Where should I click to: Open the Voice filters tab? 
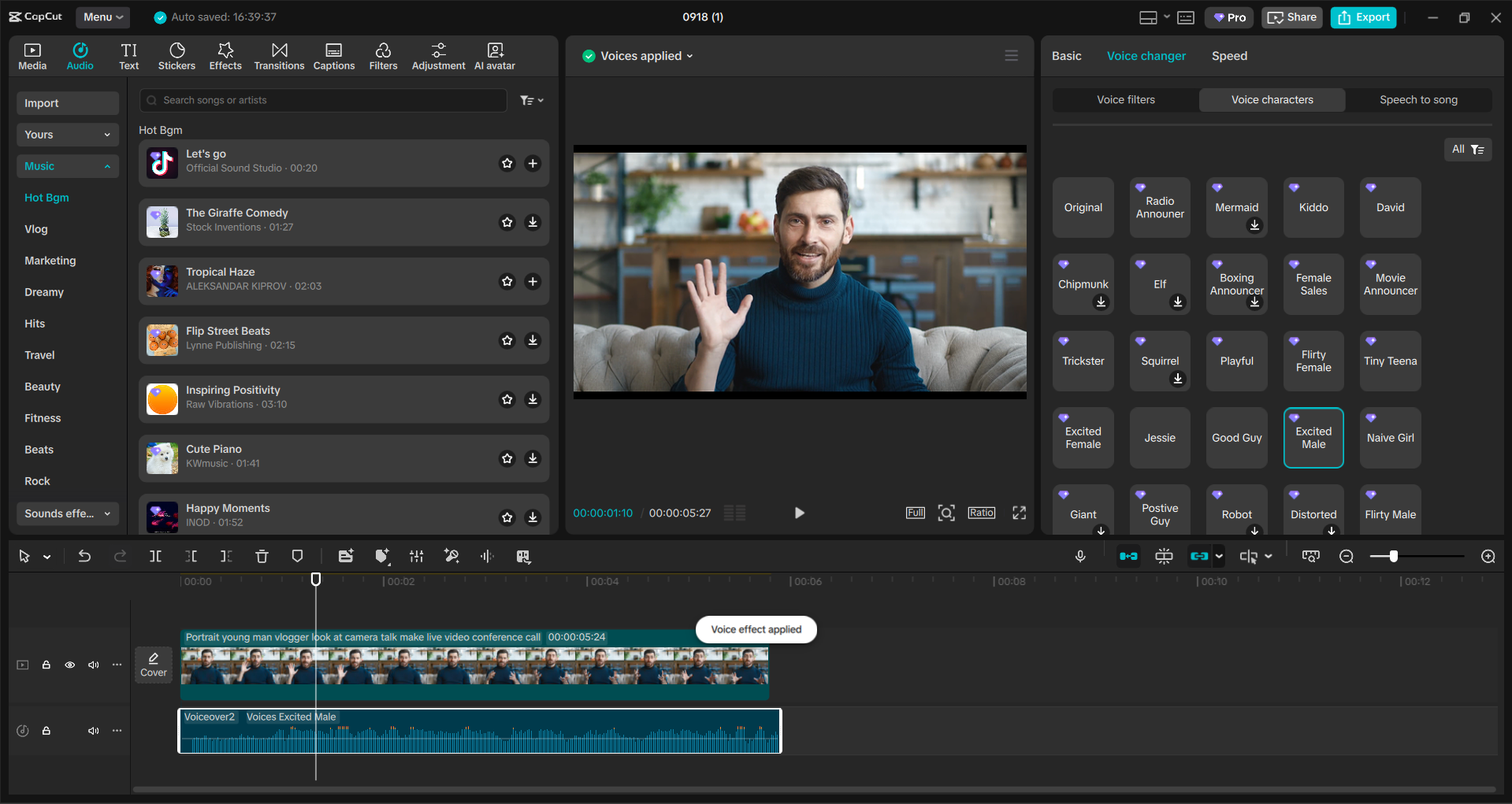click(x=1124, y=99)
